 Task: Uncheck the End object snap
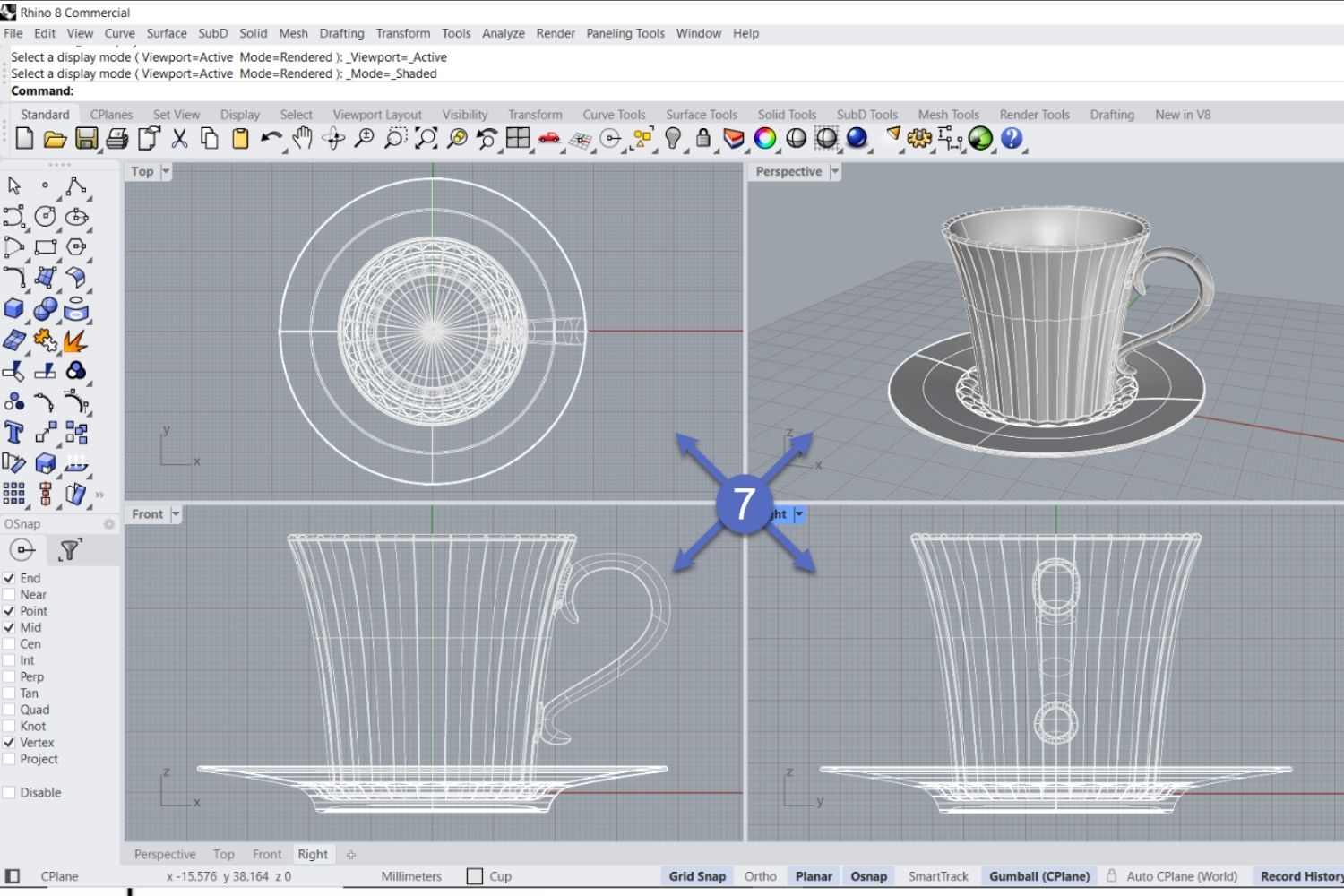[x=9, y=578]
